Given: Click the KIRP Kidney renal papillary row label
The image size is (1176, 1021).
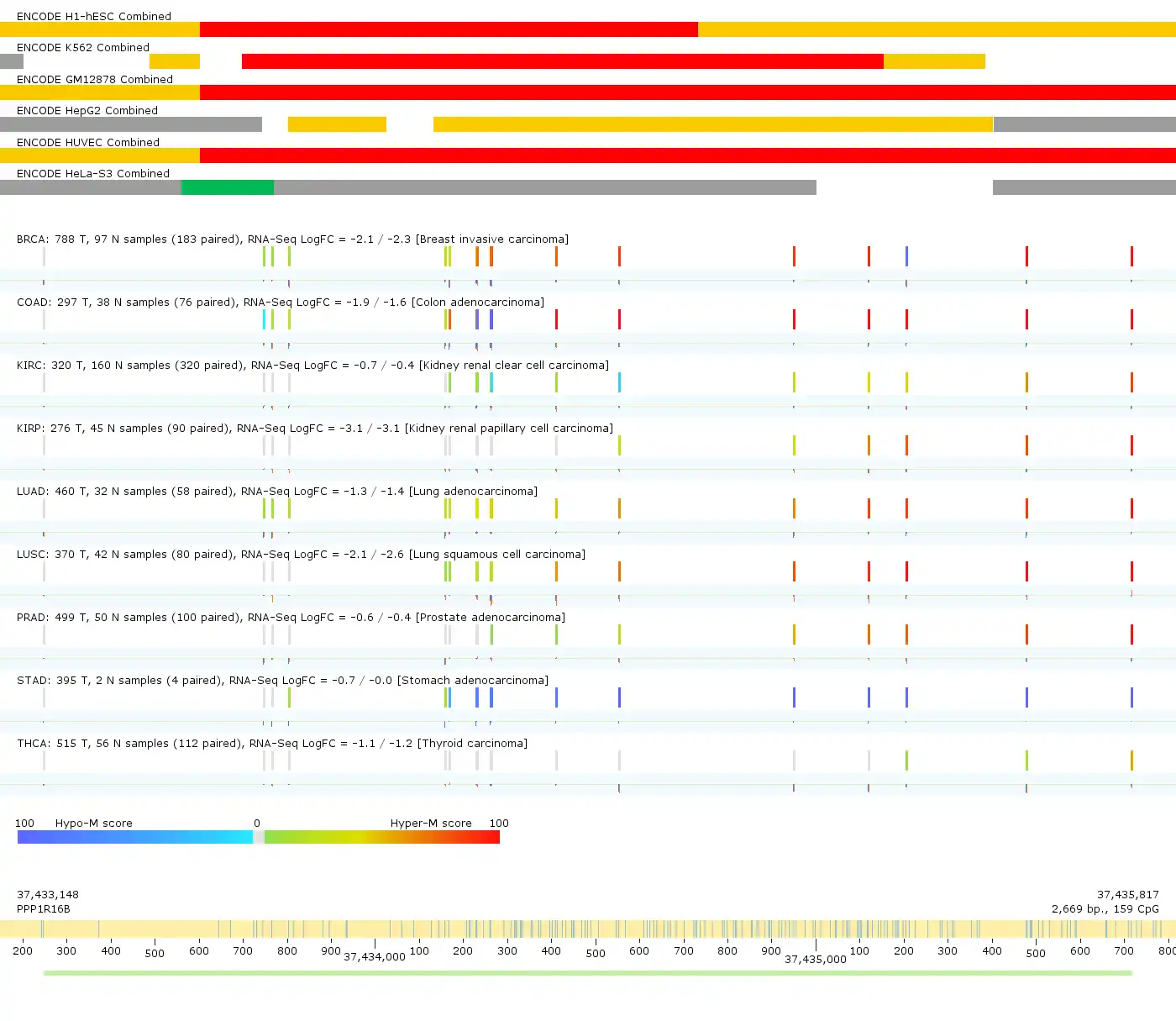Looking at the screenshot, I should click(x=315, y=429).
